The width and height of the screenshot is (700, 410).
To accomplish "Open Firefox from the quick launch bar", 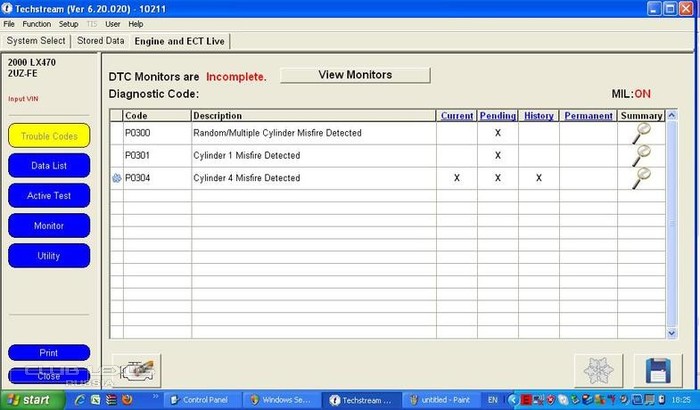I will [x=127, y=399].
